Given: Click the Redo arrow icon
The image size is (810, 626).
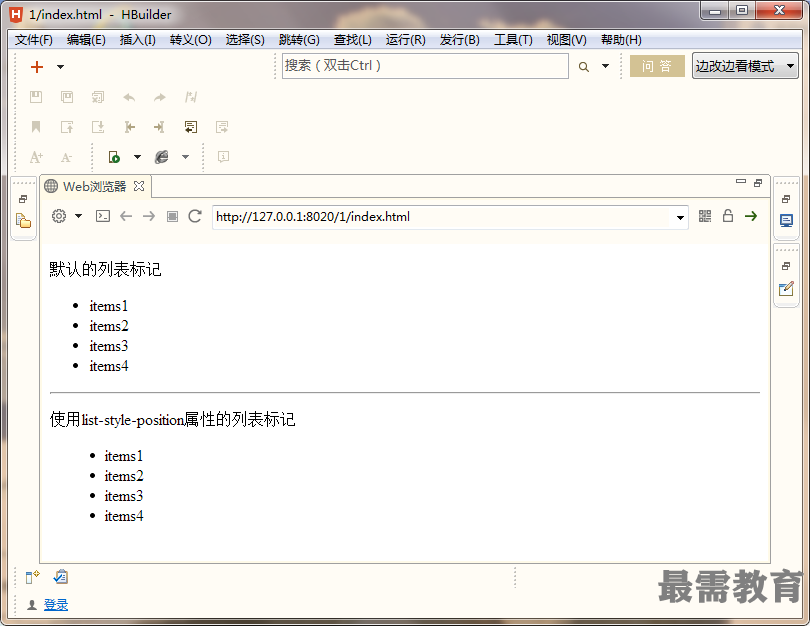Looking at the screenshot, I should 160,97.
